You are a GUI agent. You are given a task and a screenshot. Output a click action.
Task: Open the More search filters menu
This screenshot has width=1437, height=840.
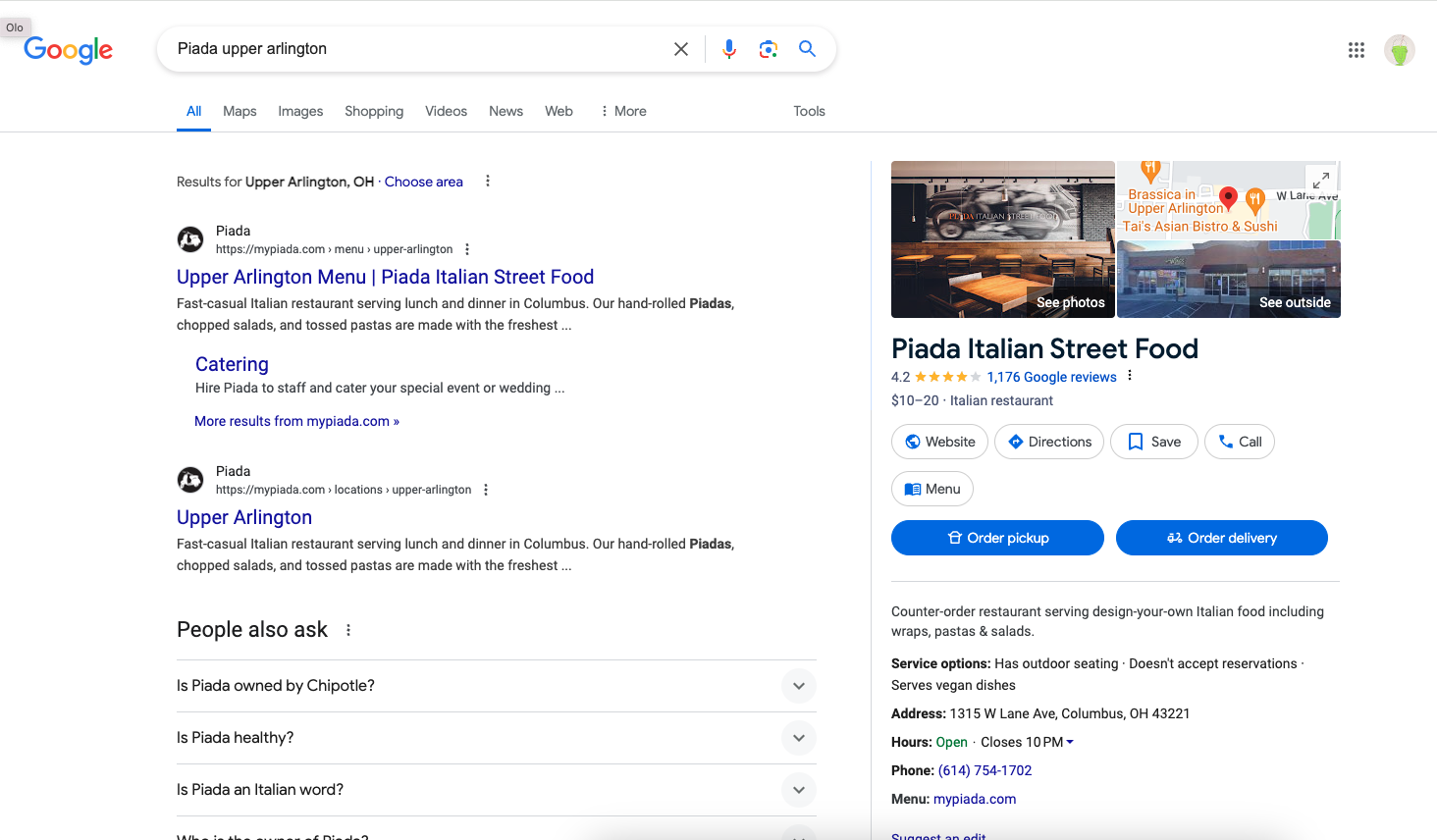(623, 111)
